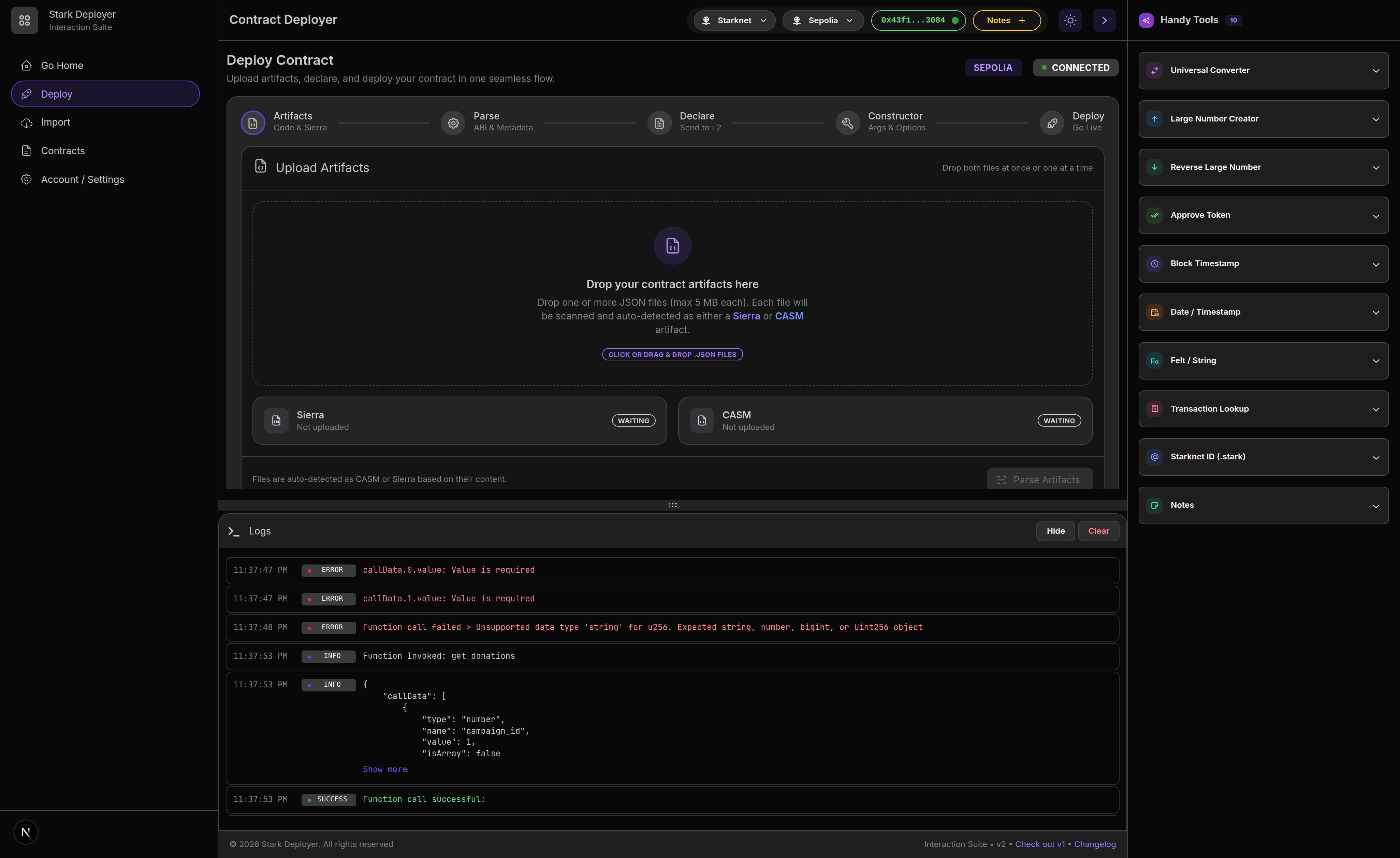
Task: Click the Handy Tools sparkle icon
Action: click(x=1146, y=20)
